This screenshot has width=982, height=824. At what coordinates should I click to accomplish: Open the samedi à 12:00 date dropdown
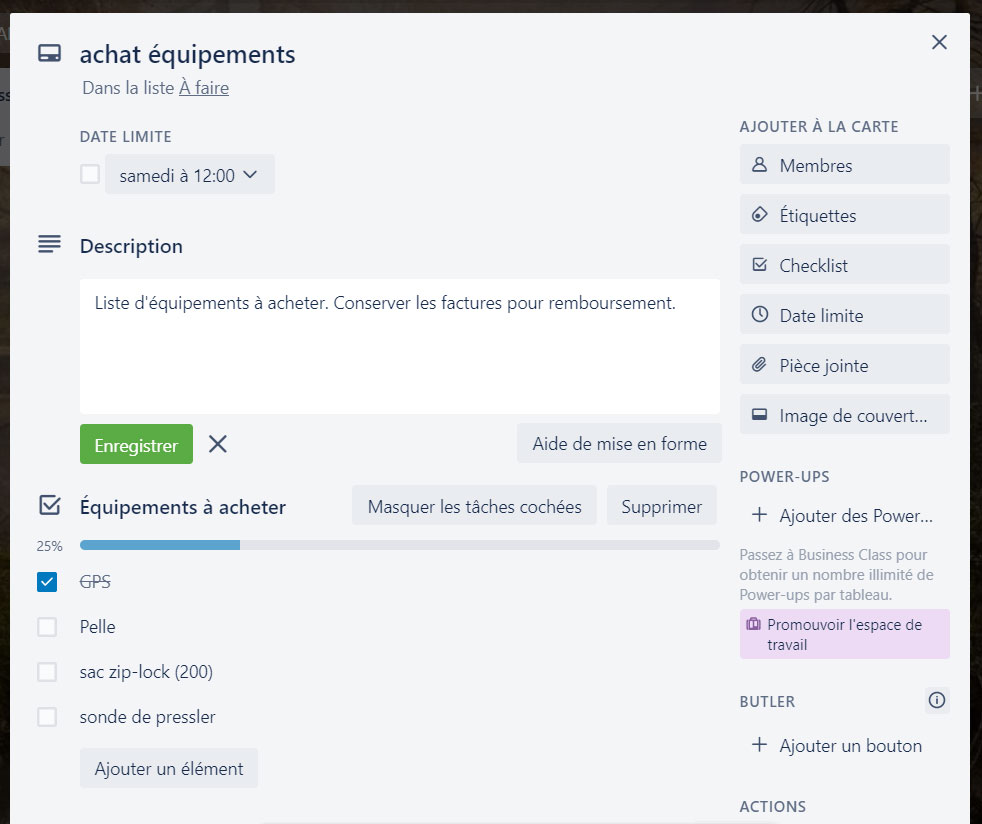[190, 175]
